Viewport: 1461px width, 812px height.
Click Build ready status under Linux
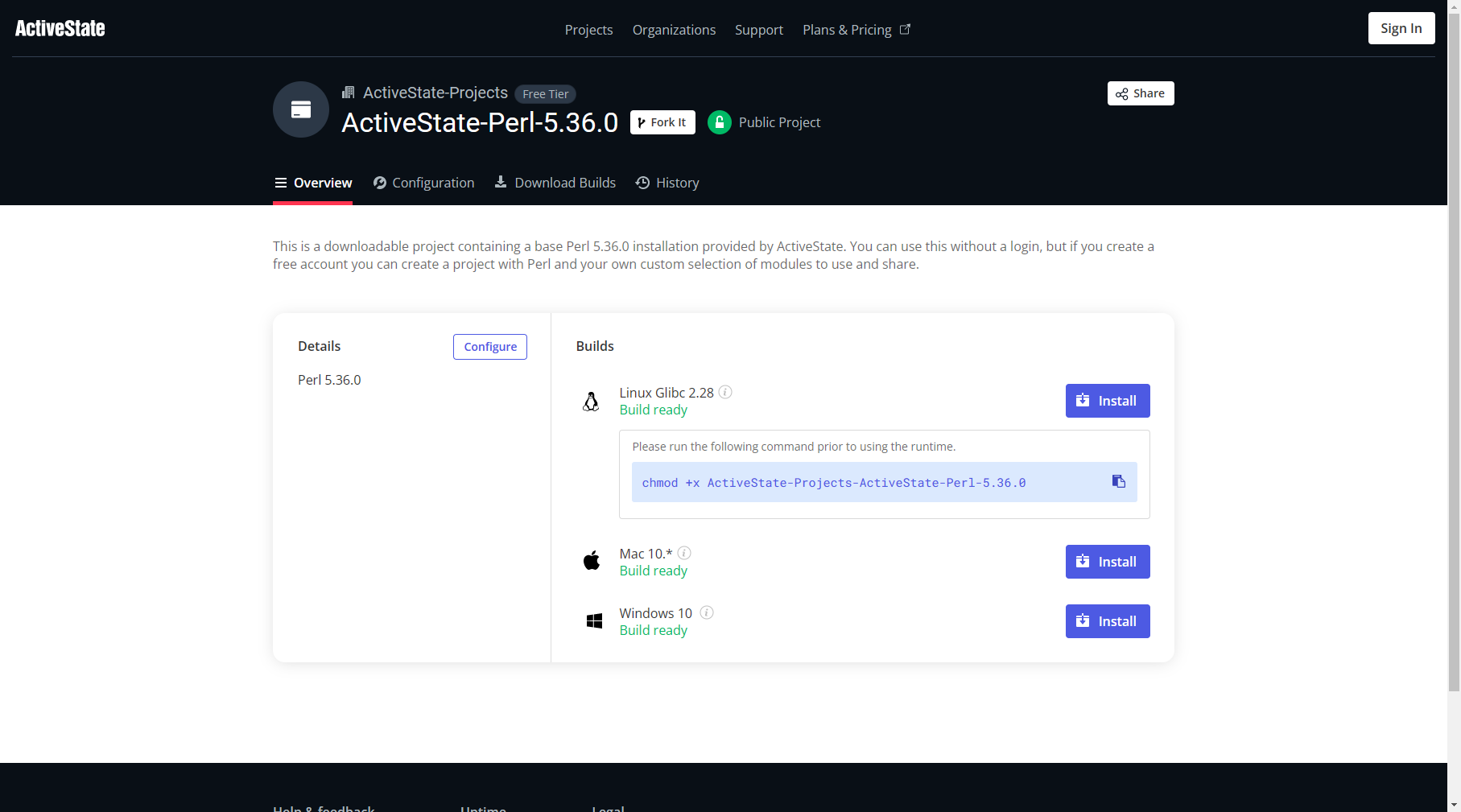pyautogui.click(x=654, y=410)
